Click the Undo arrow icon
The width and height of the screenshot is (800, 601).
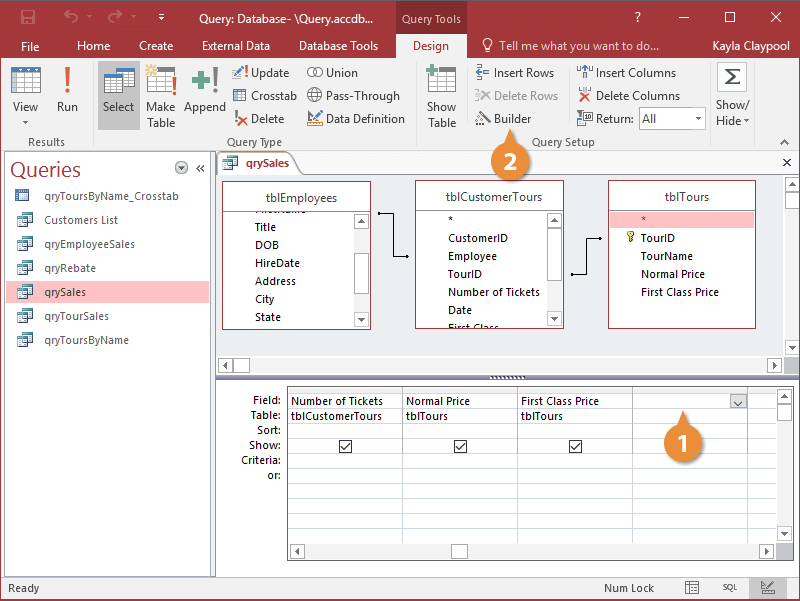pos(71,17)
